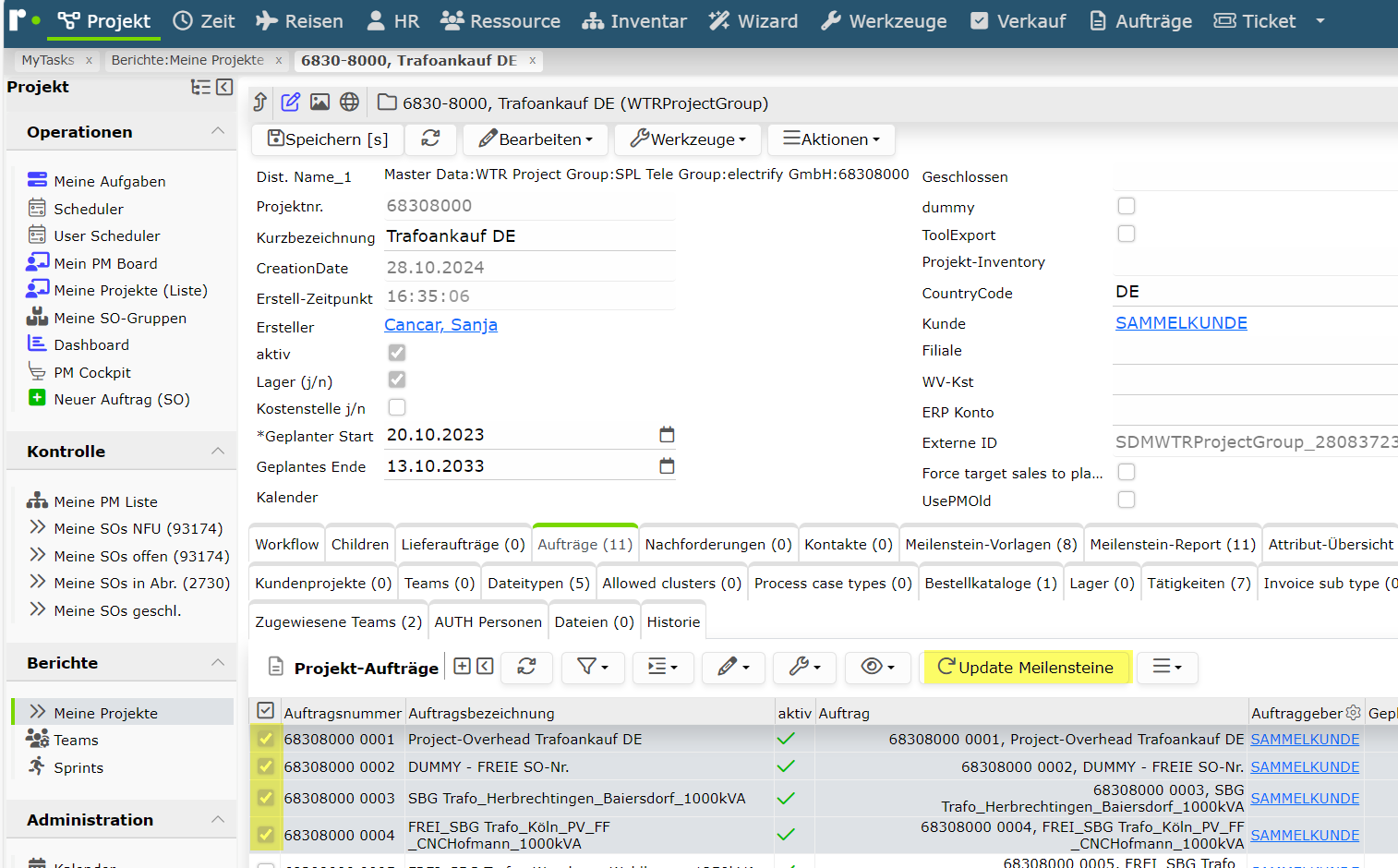The image size is (1398, 868).
Task: Click the eye view options icon
Action: tap(878, 667)
